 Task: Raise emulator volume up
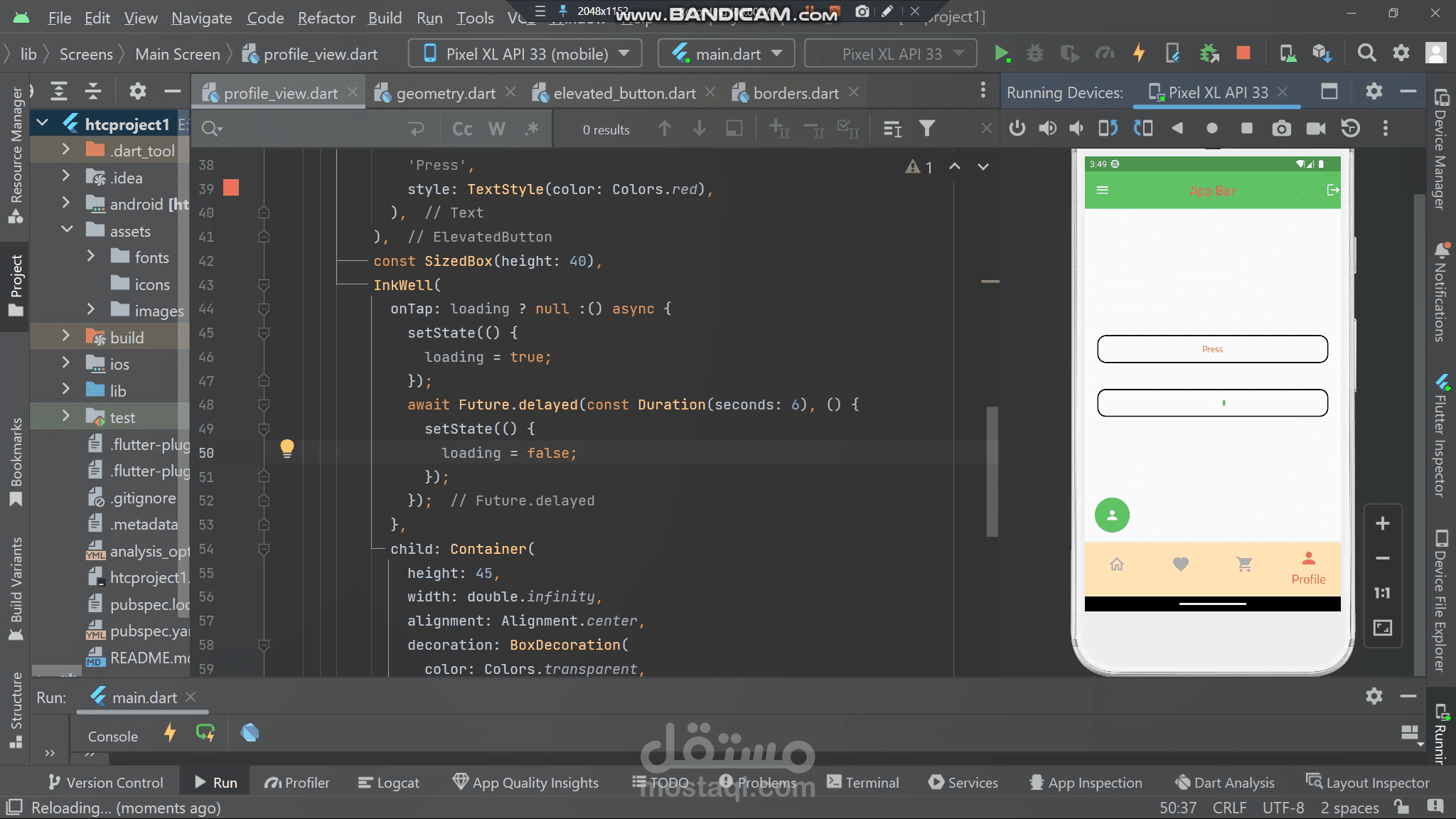click(x=1047, y=128)
